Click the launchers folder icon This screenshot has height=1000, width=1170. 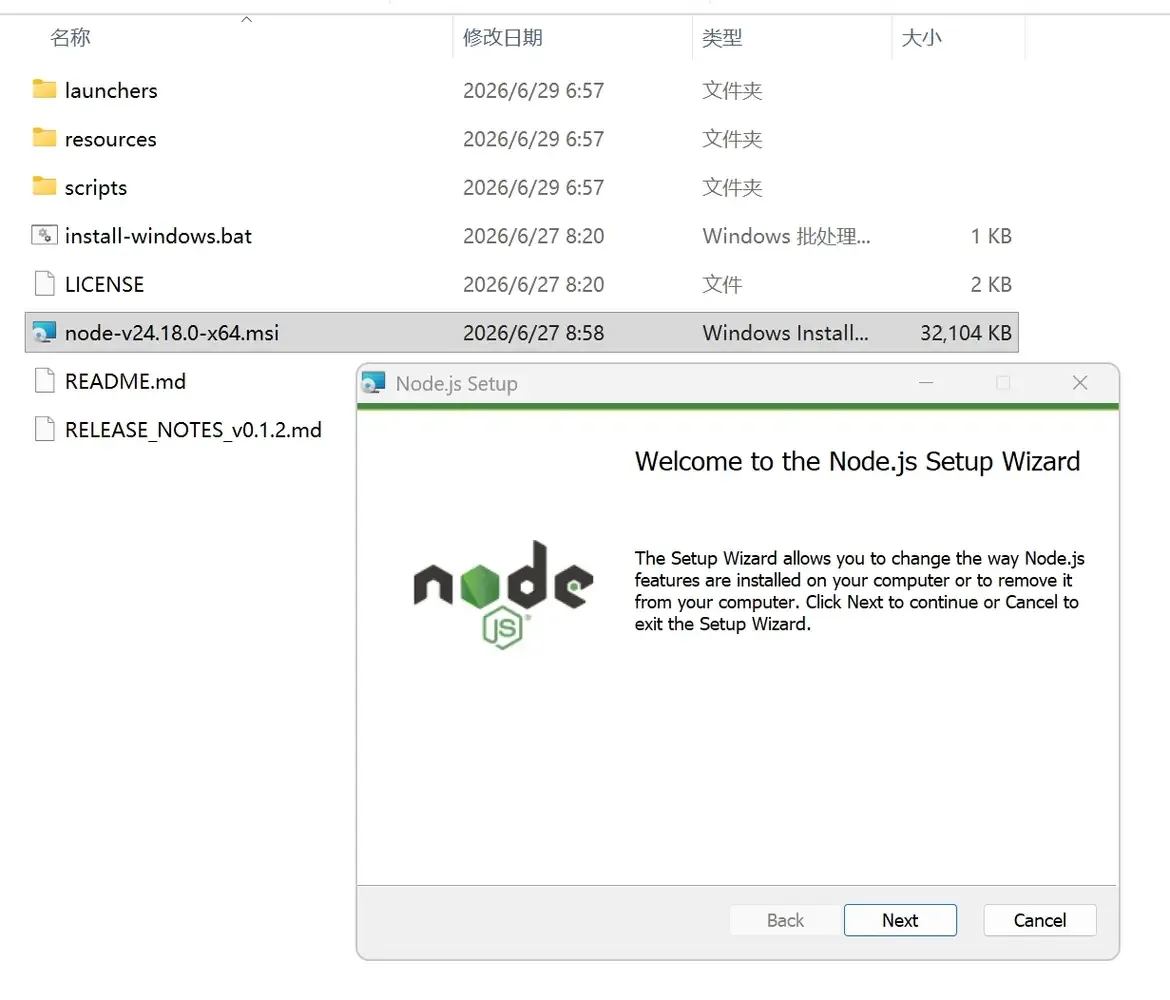point(44,90)
